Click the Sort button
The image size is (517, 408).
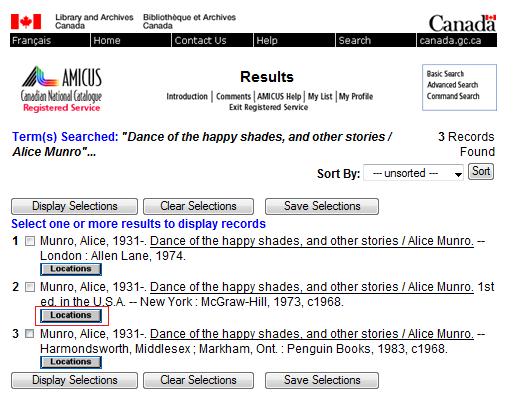(x=481, y=172)
